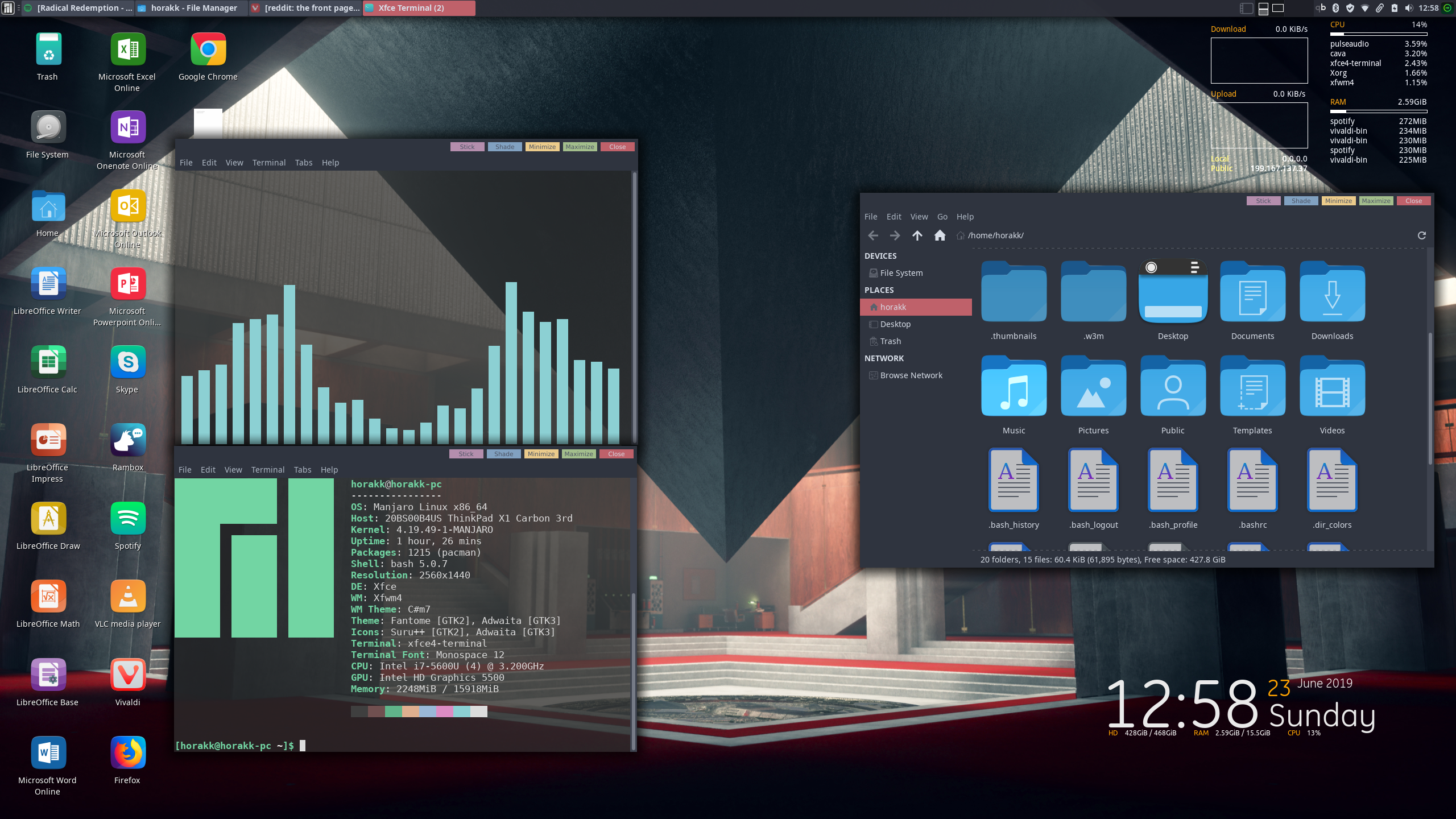
Task: Open the Terminal menu of the upper terminal
Action: [268, 163]
